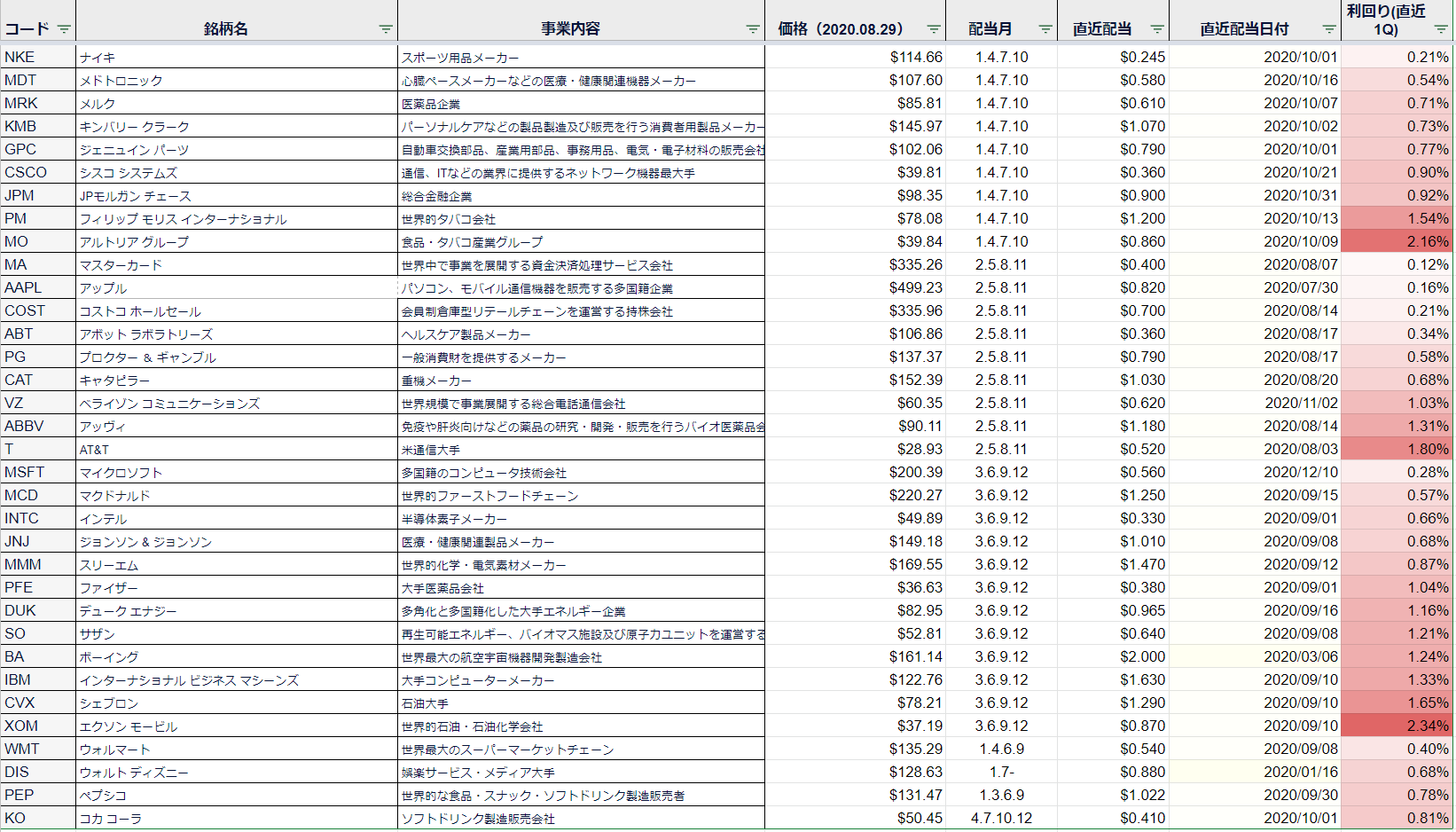
Task: Open the コード column filter icon
Action: [64, 29]
